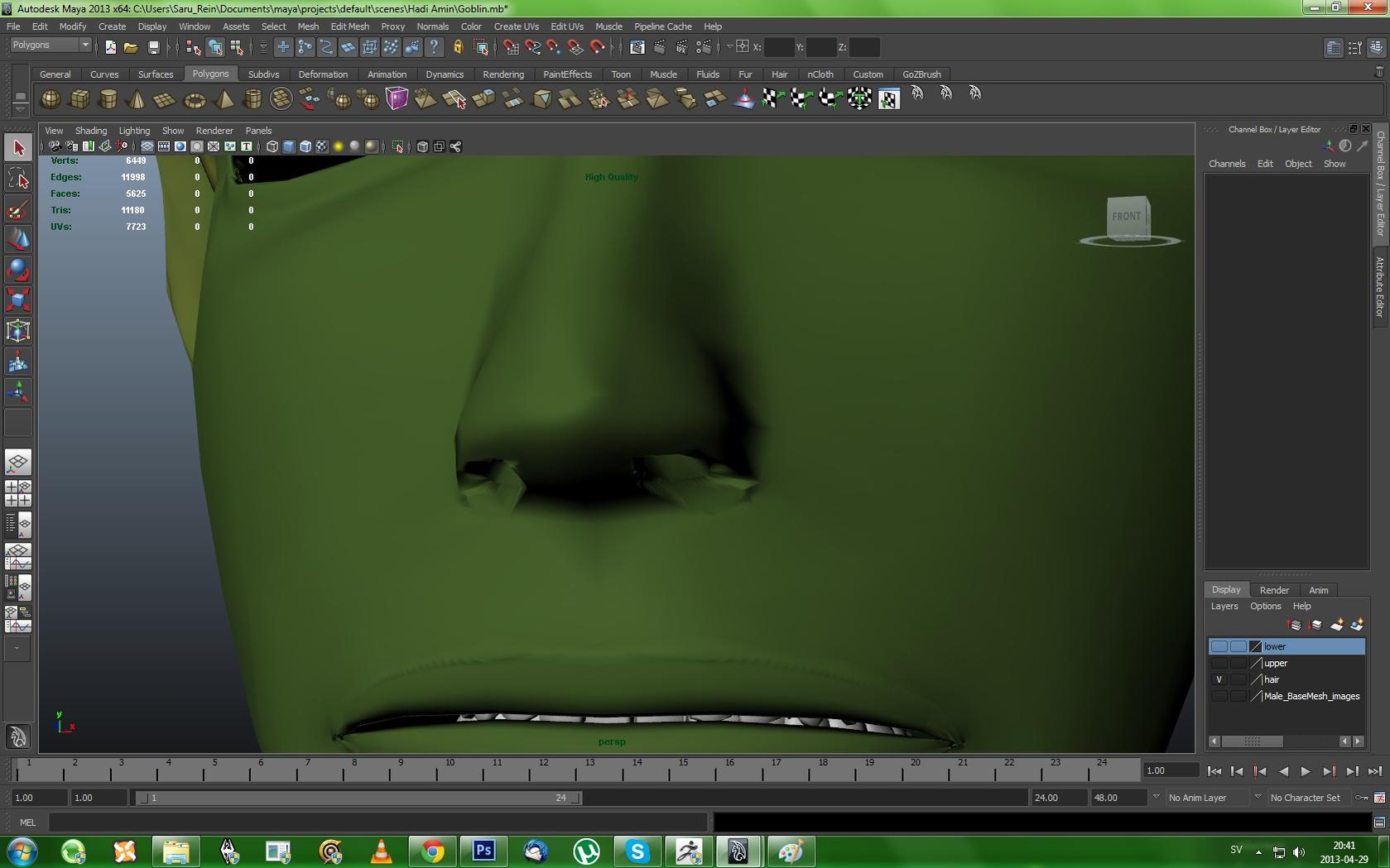Enable visibility for the upper layer

click(x=1219, y=663)
